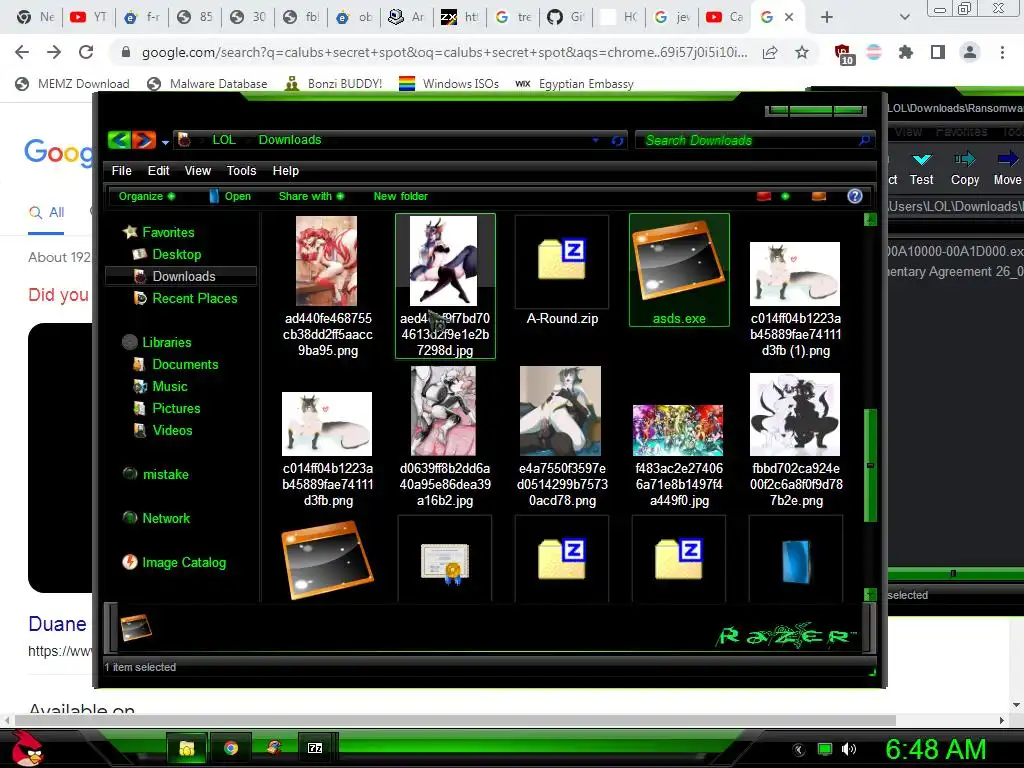Open Explorer recent locations dropdown arrow
This screenshot has height=768, width=1024.
(165, 142)
